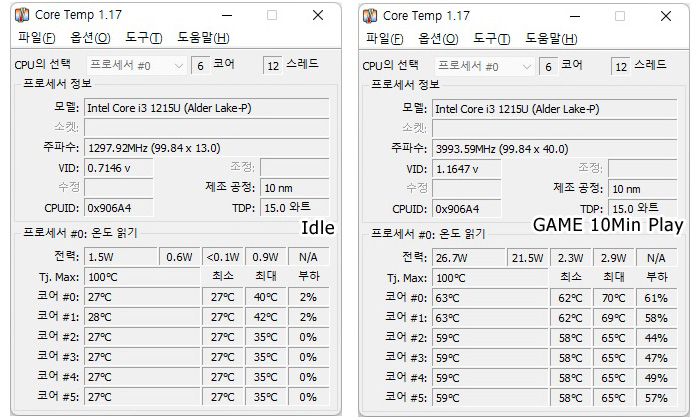Open 도움말(H) menu in the game-play window
700x420 pixels.
click(552, 38)
